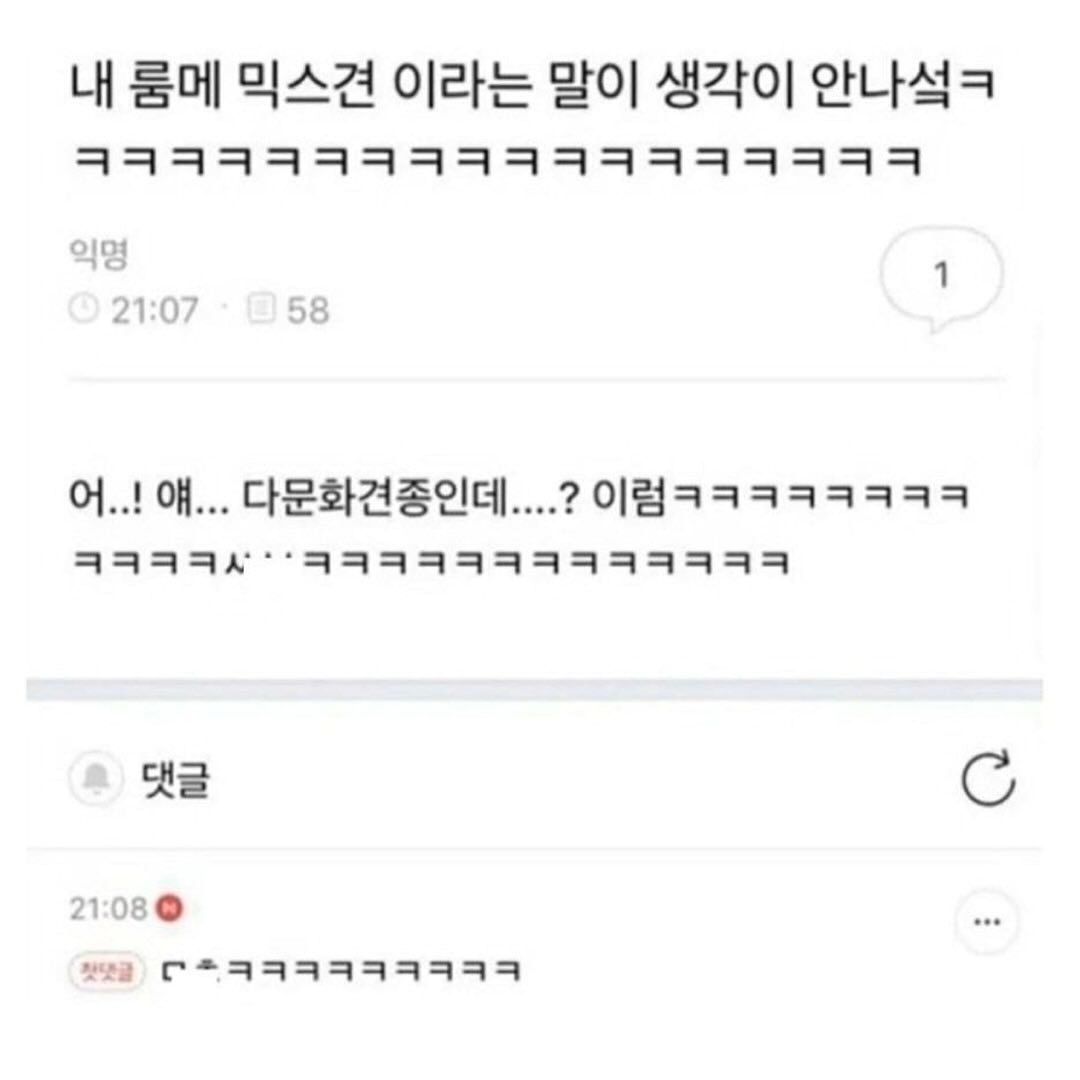Click the post title starting with 내 룸메 믹스견
Screen dimensions: 1080x1080
pos(532,87)
